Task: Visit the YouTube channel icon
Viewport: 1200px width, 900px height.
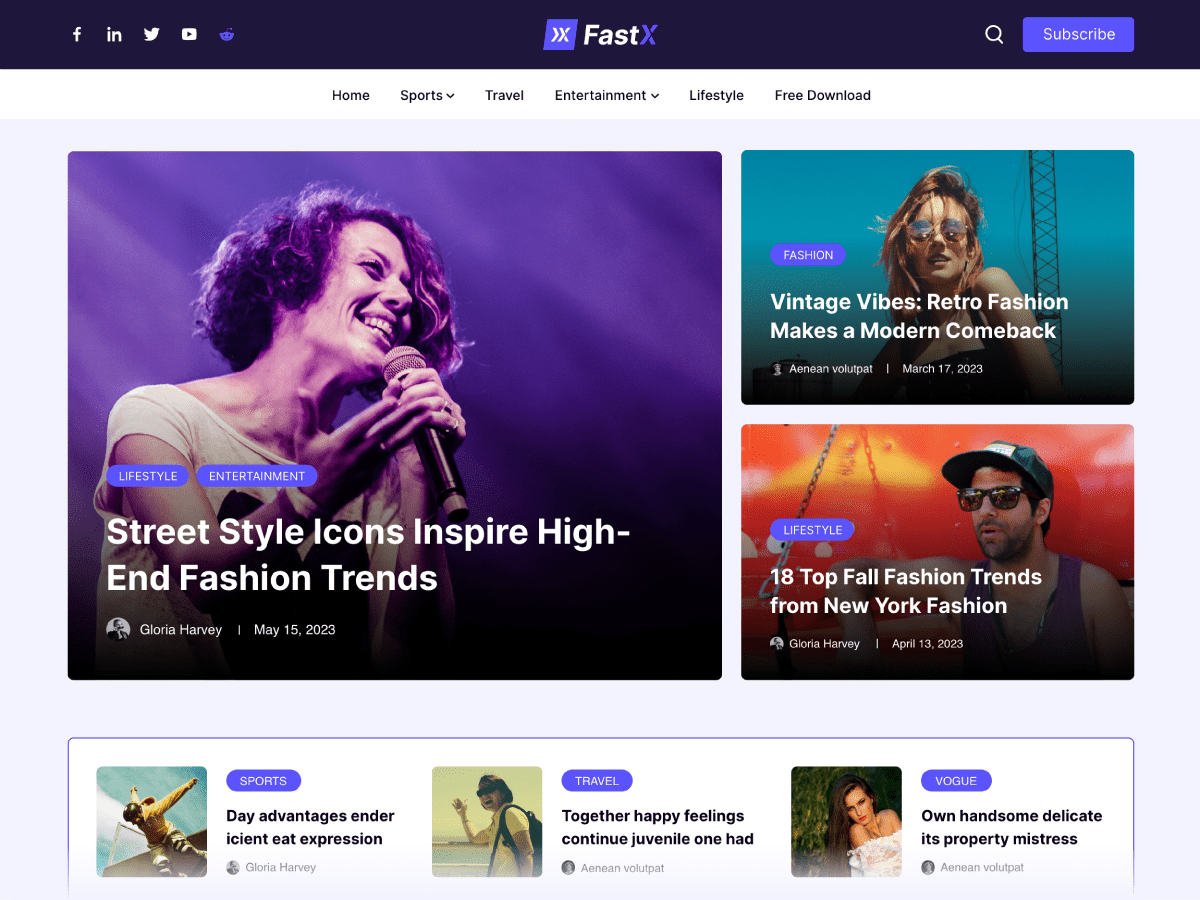Action: coord(189,34)
